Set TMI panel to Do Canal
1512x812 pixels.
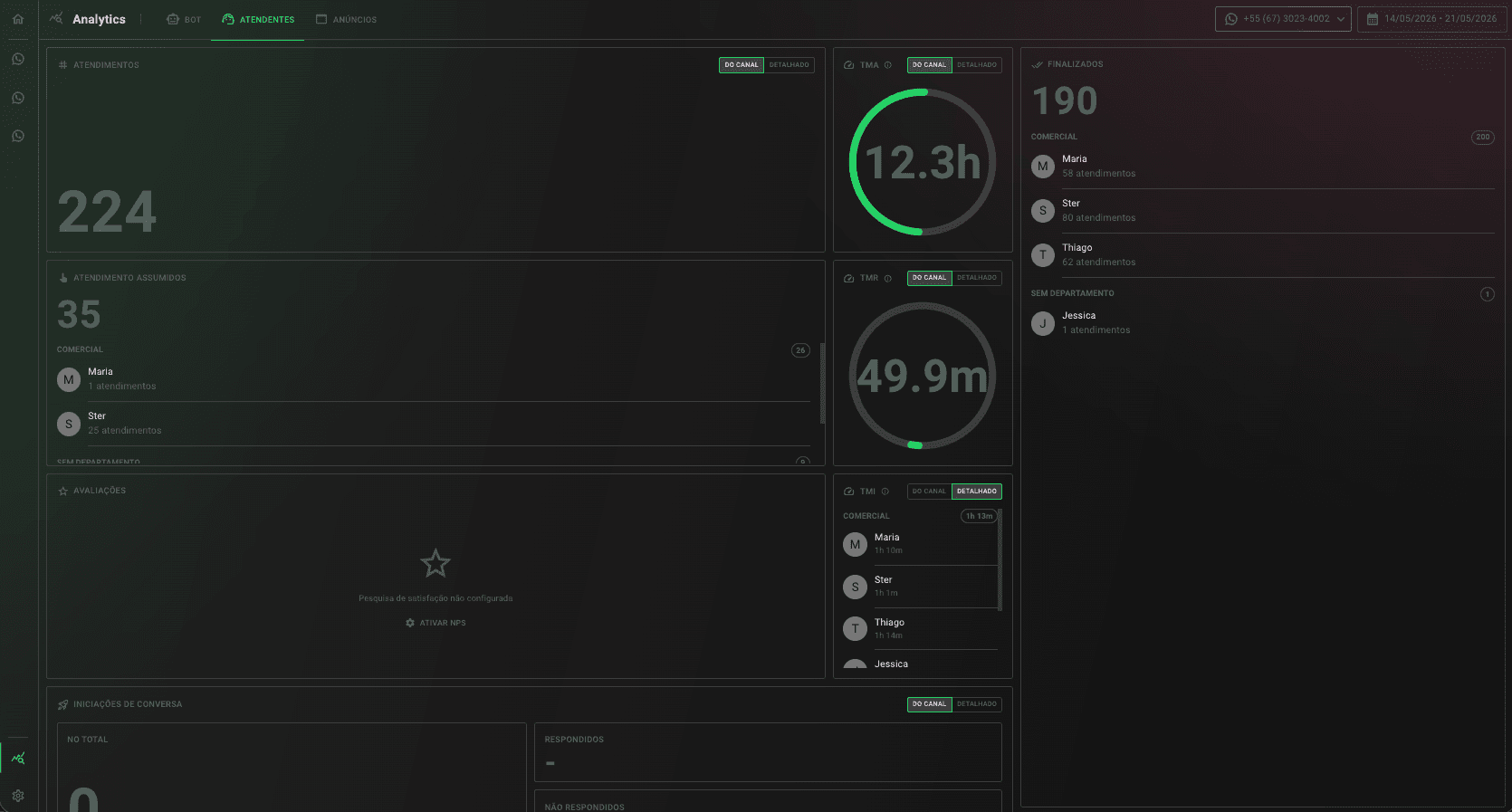point(929,492)
